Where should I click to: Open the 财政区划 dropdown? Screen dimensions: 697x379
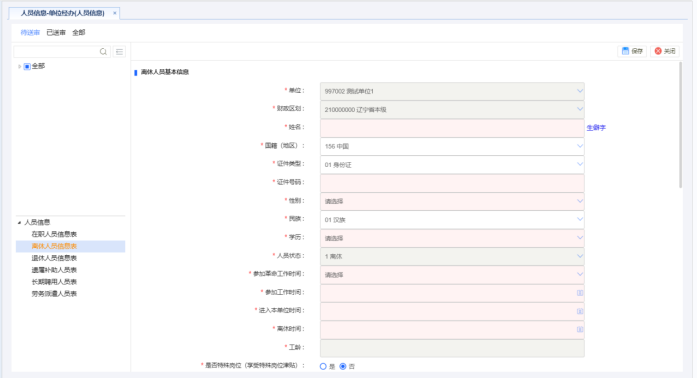pyautogui.click(x=452, y=110)
